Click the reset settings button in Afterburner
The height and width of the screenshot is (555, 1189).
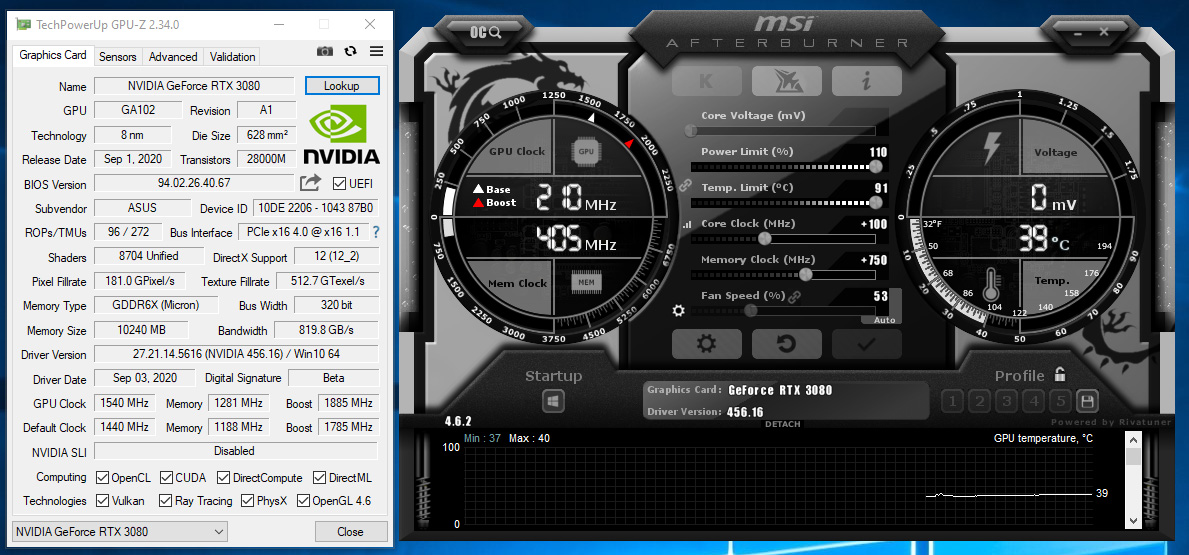786,344
